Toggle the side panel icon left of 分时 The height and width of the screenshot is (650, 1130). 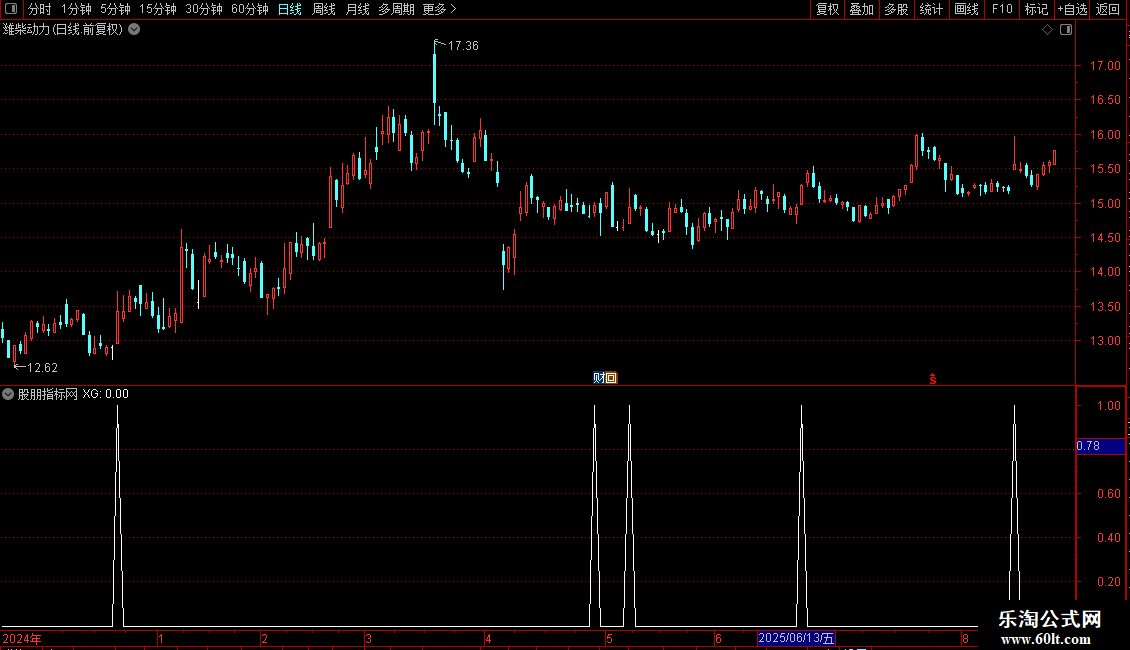(x=11, y=9)
